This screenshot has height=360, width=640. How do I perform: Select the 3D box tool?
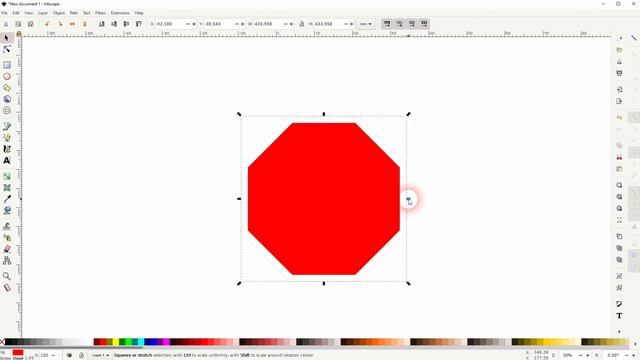(x=7, y=99)
